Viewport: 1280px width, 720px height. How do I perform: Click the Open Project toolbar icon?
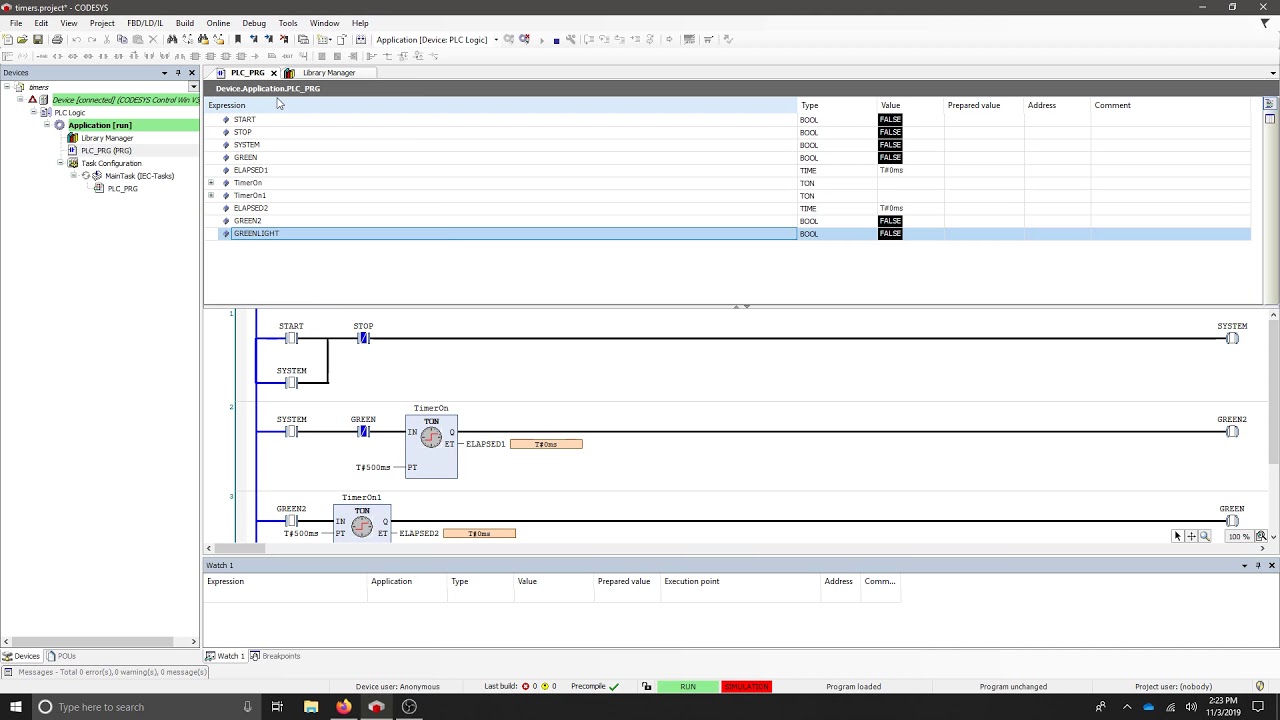coord(22,39)
